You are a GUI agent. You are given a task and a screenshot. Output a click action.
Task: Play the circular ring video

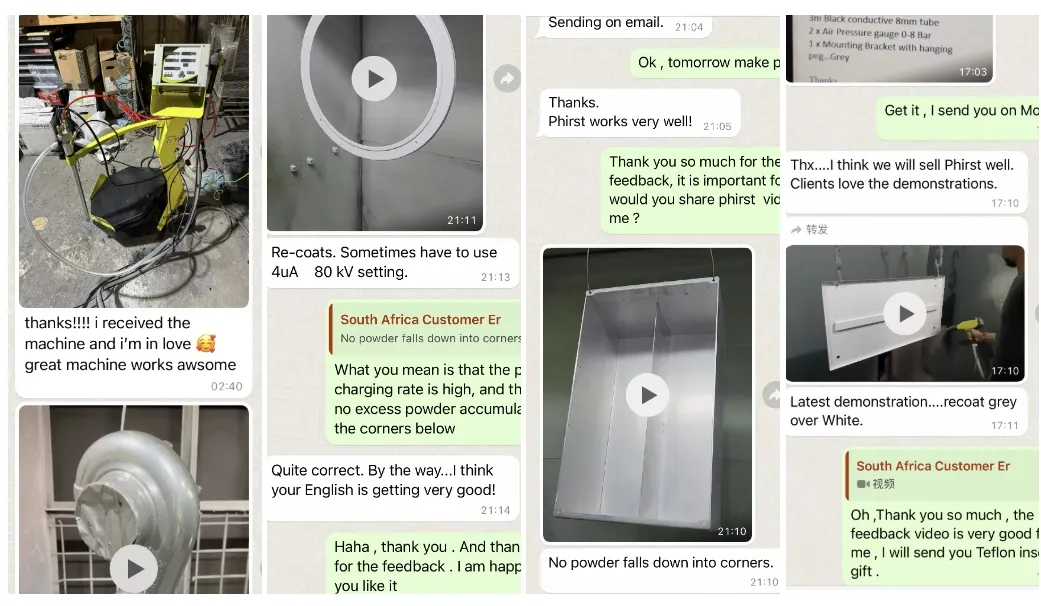tap(375, 79)
